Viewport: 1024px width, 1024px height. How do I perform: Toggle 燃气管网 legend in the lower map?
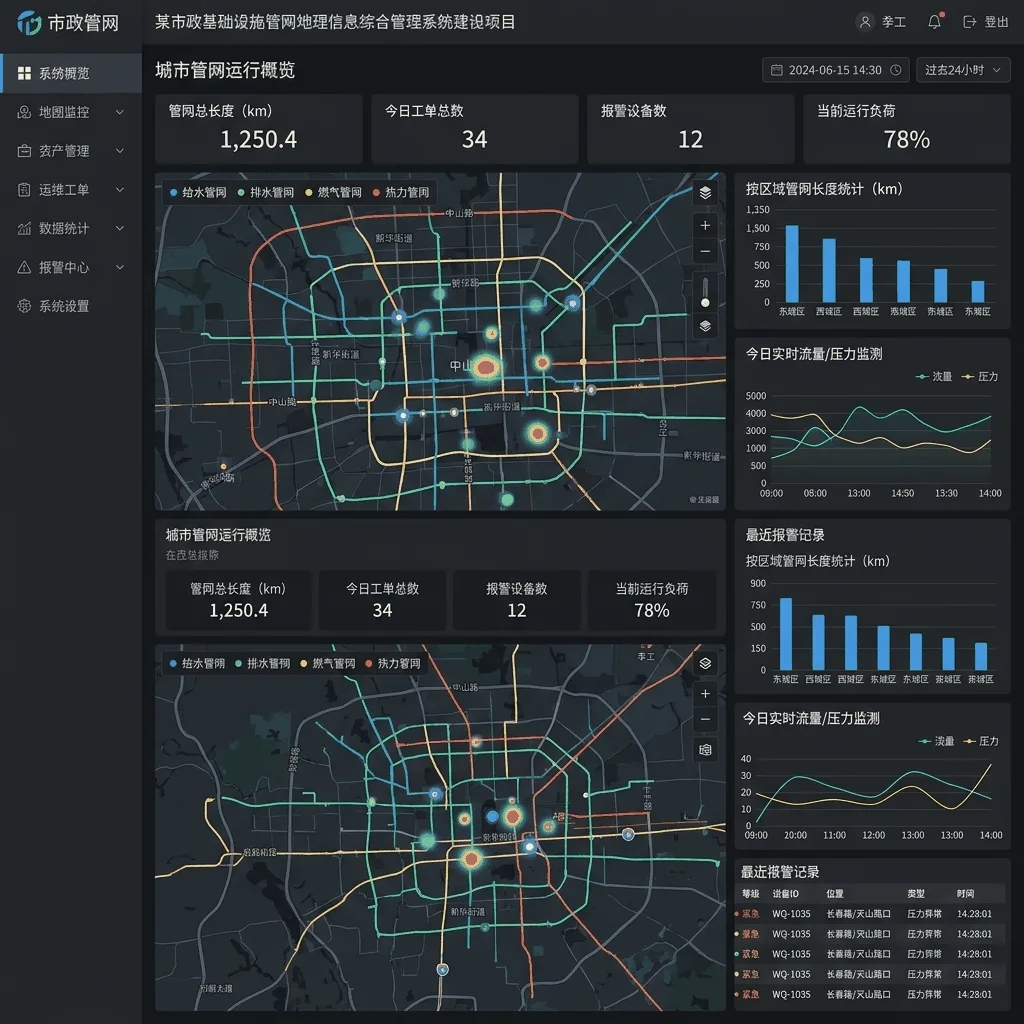(328, 664)
